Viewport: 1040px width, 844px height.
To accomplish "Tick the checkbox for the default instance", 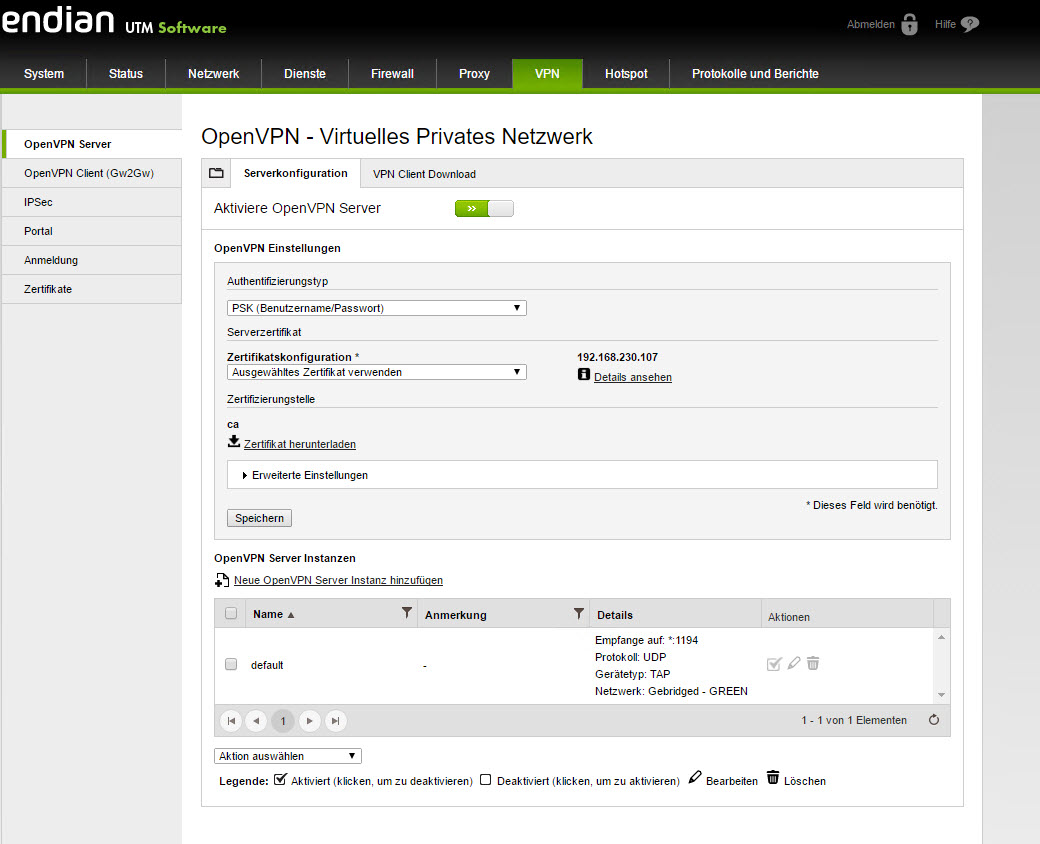I will click(x=231, y=664).
